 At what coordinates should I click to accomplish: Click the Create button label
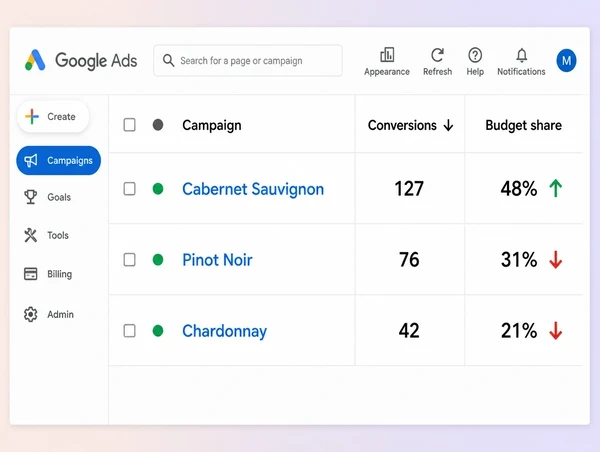[x=61, y=116]
